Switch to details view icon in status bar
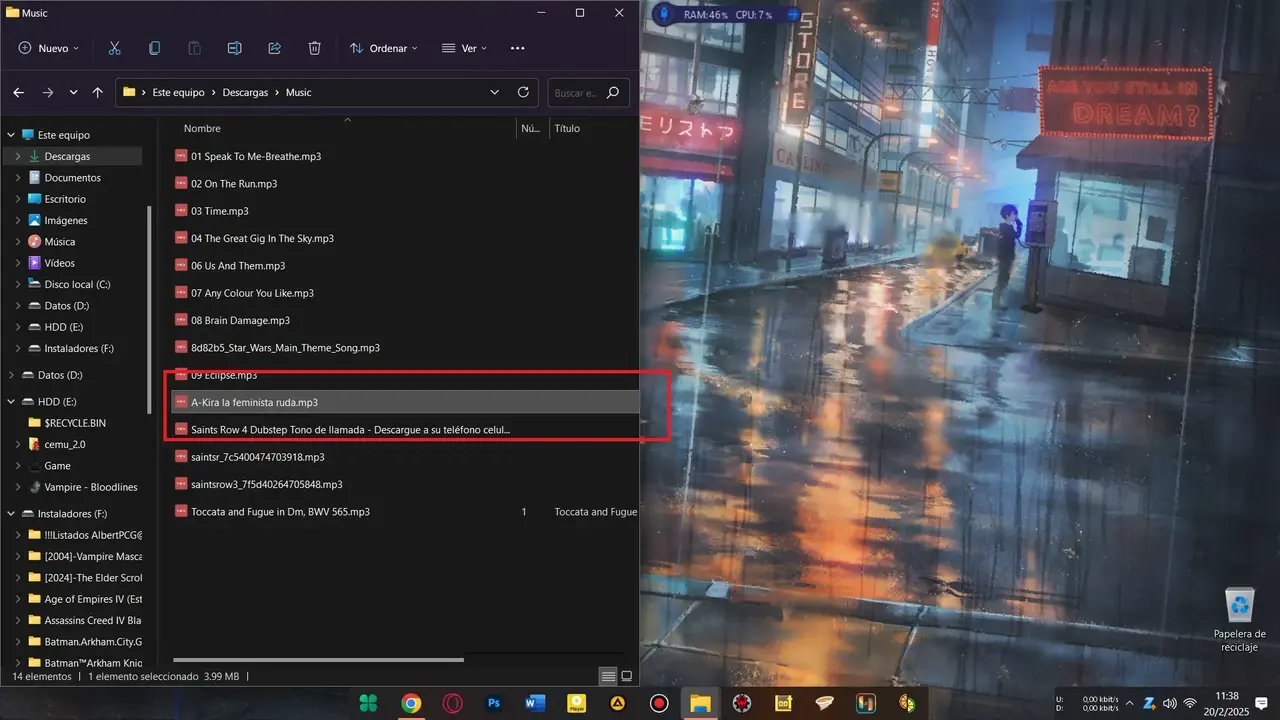Screen dimensions: 1280x720 (x=607, y=677)
